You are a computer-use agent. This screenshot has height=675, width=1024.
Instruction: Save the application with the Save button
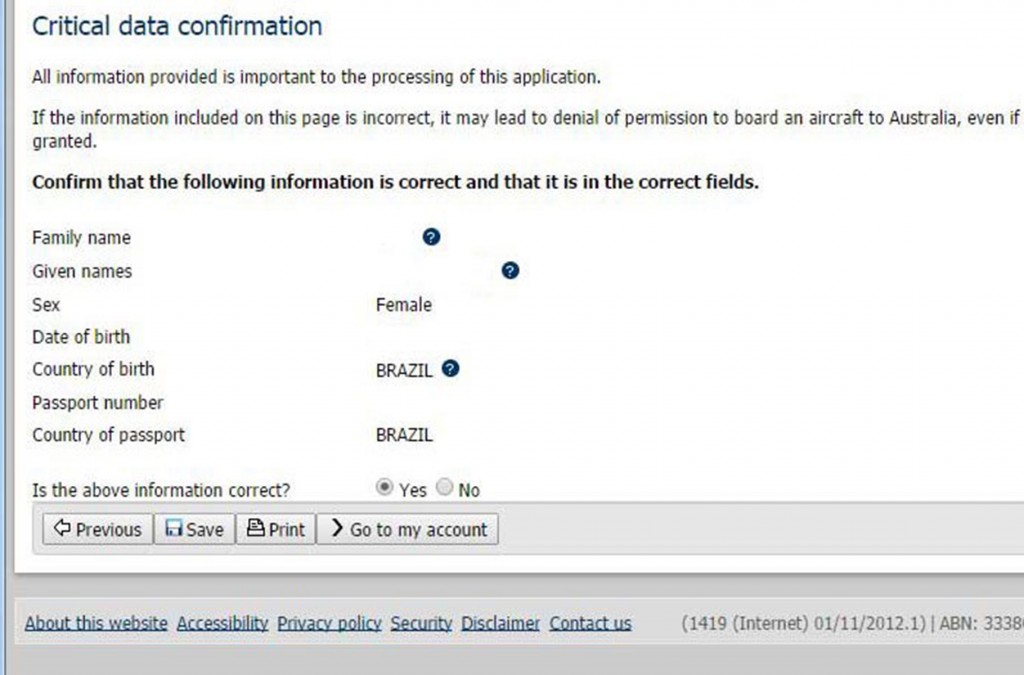tap(194, 529)
